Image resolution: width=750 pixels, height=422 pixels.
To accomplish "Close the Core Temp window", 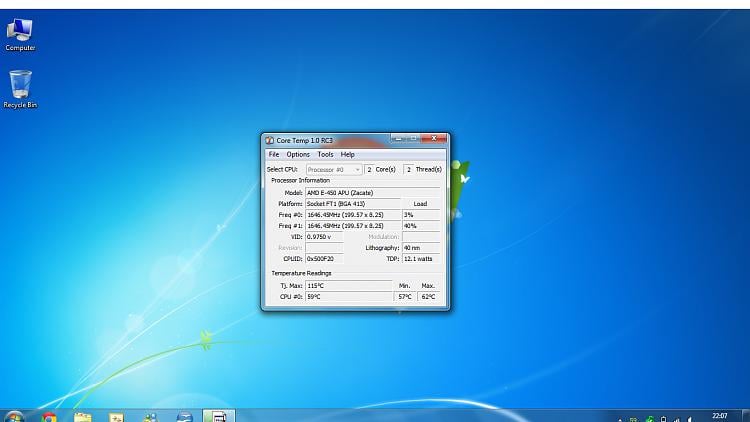I will (434, 138).
